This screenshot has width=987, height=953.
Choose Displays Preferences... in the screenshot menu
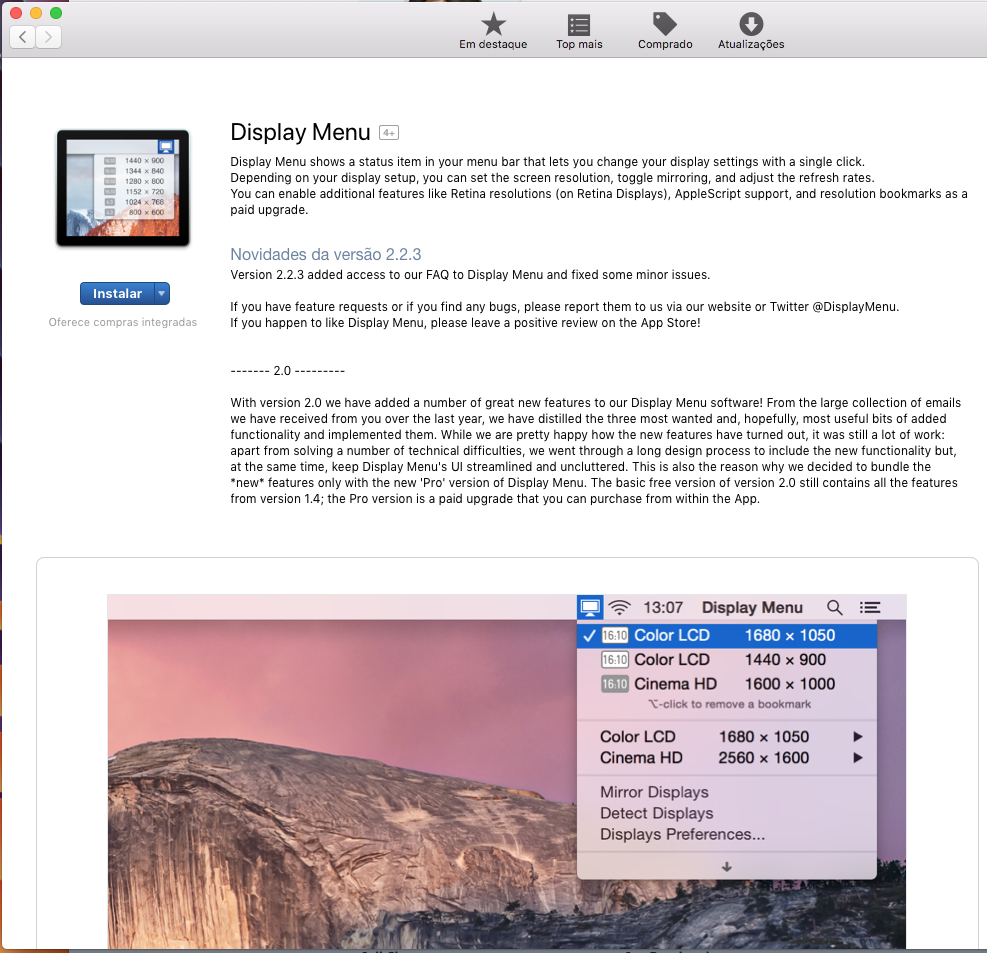coord(682,834)
